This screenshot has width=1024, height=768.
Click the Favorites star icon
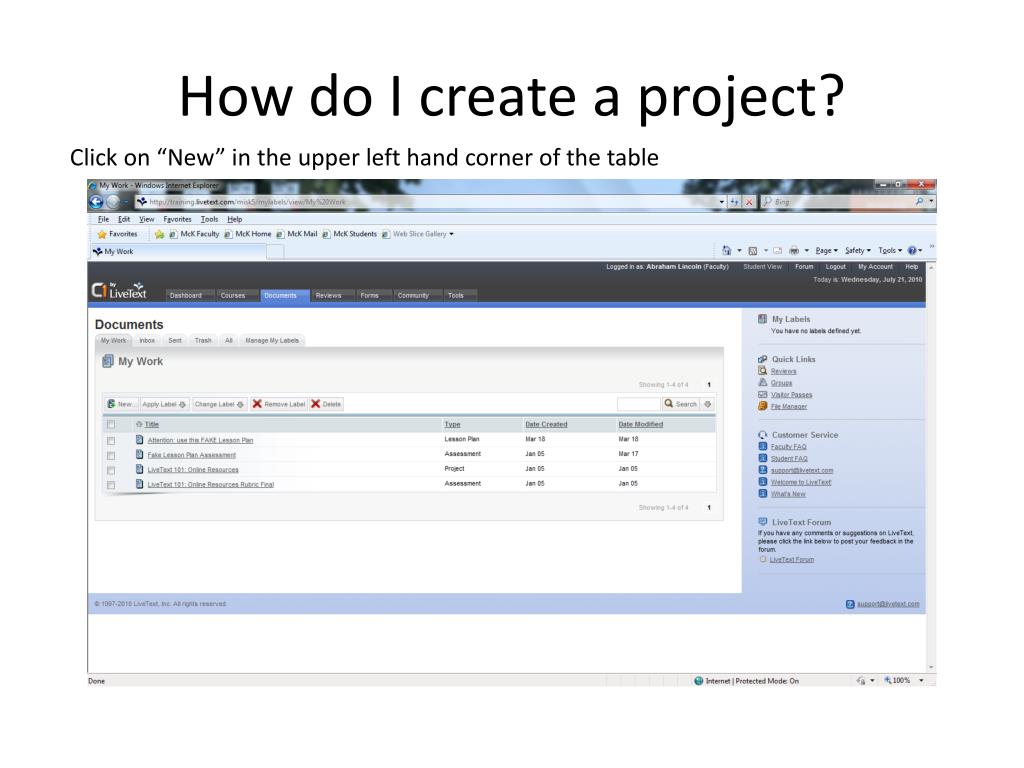[x=102, y=234]
